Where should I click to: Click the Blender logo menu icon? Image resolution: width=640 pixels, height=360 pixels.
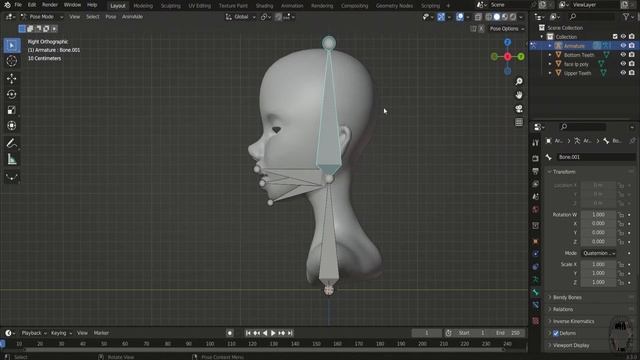click(x=7, y=5)
